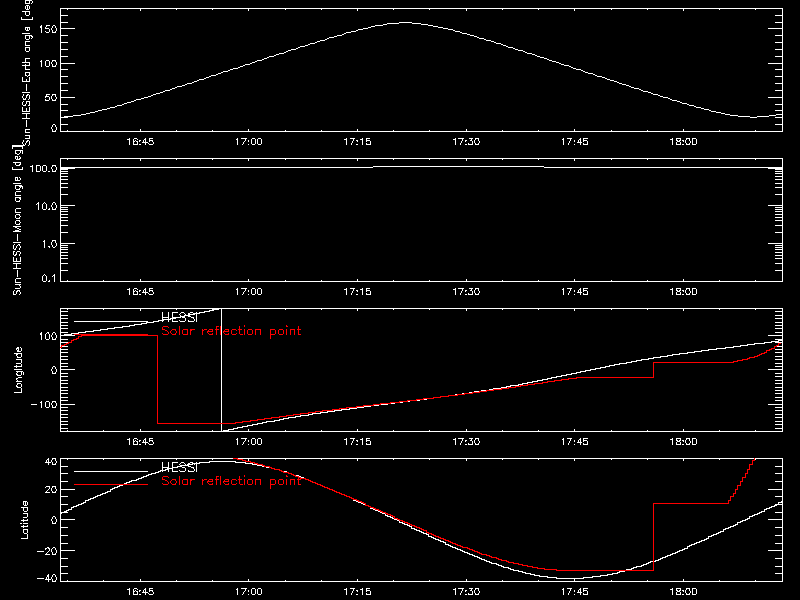Pick 17:15 label under the Moon angle plot
This screenshot has width=800, height=600.
coord(358,292)
